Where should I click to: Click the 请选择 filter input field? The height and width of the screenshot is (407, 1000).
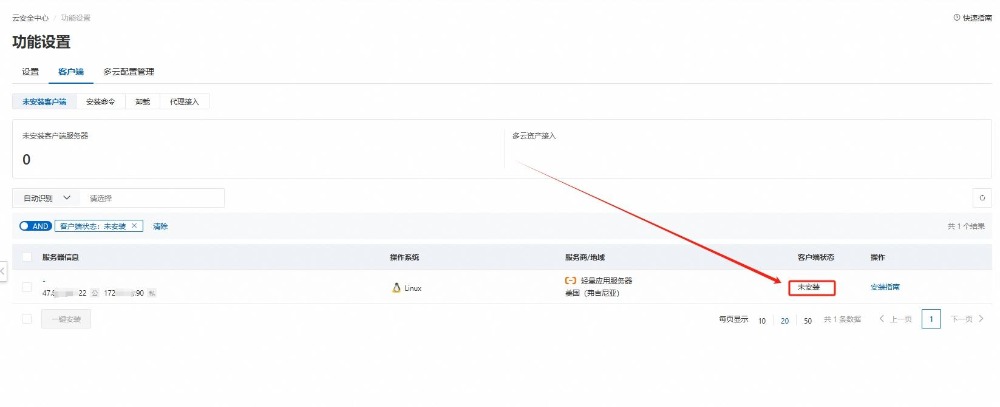[150, 198]
